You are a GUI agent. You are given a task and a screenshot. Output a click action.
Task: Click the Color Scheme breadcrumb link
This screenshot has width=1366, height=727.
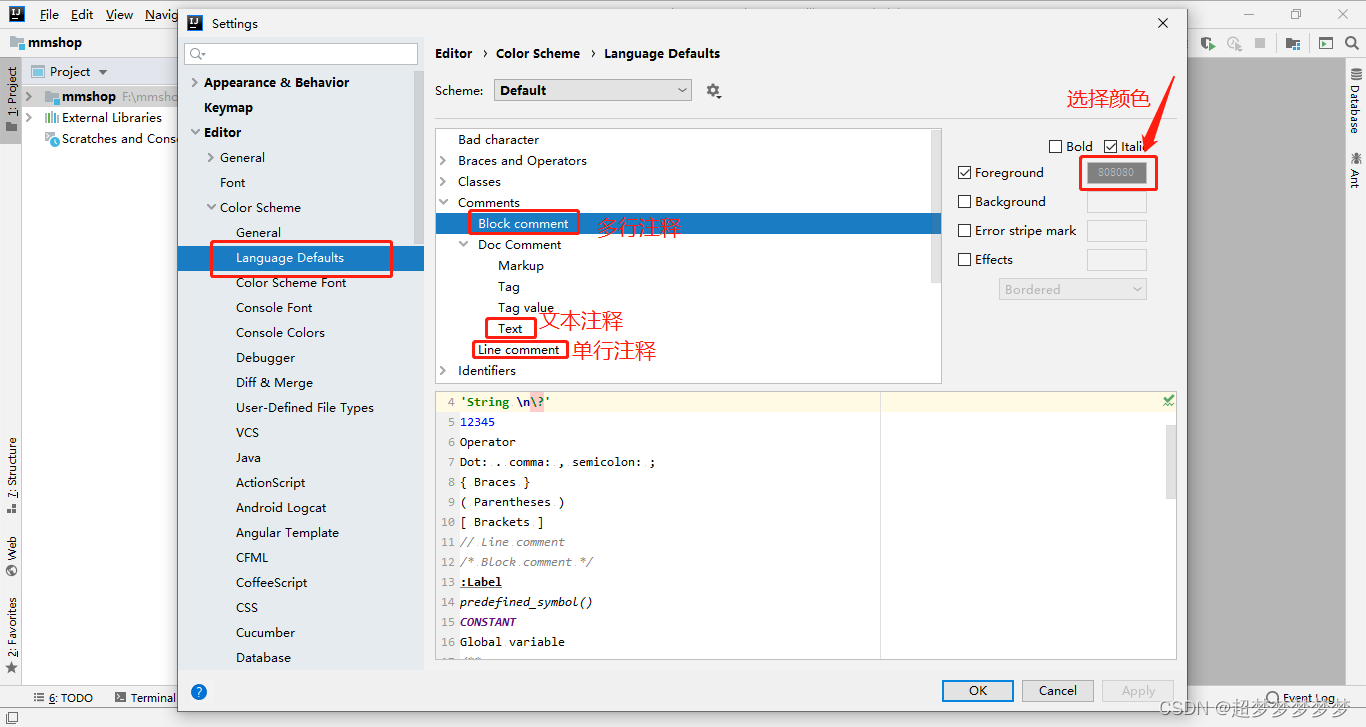538,54
